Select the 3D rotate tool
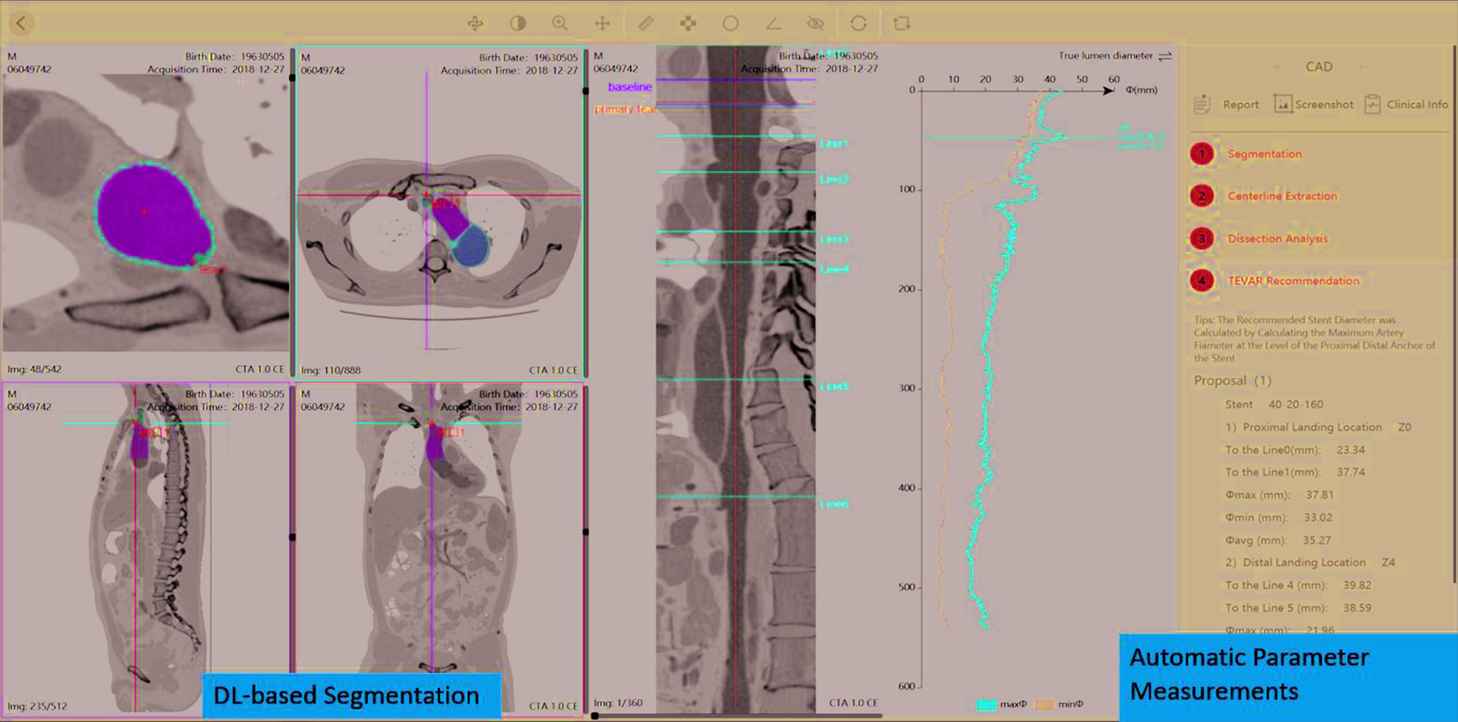The height and width of the screenshot is (722, 1458). tap(475, 23)
